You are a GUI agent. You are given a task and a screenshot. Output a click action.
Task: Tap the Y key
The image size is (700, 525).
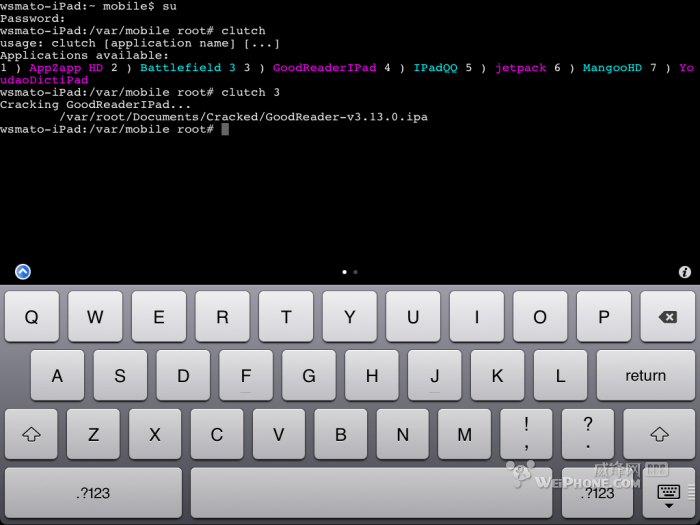[350, 317]
